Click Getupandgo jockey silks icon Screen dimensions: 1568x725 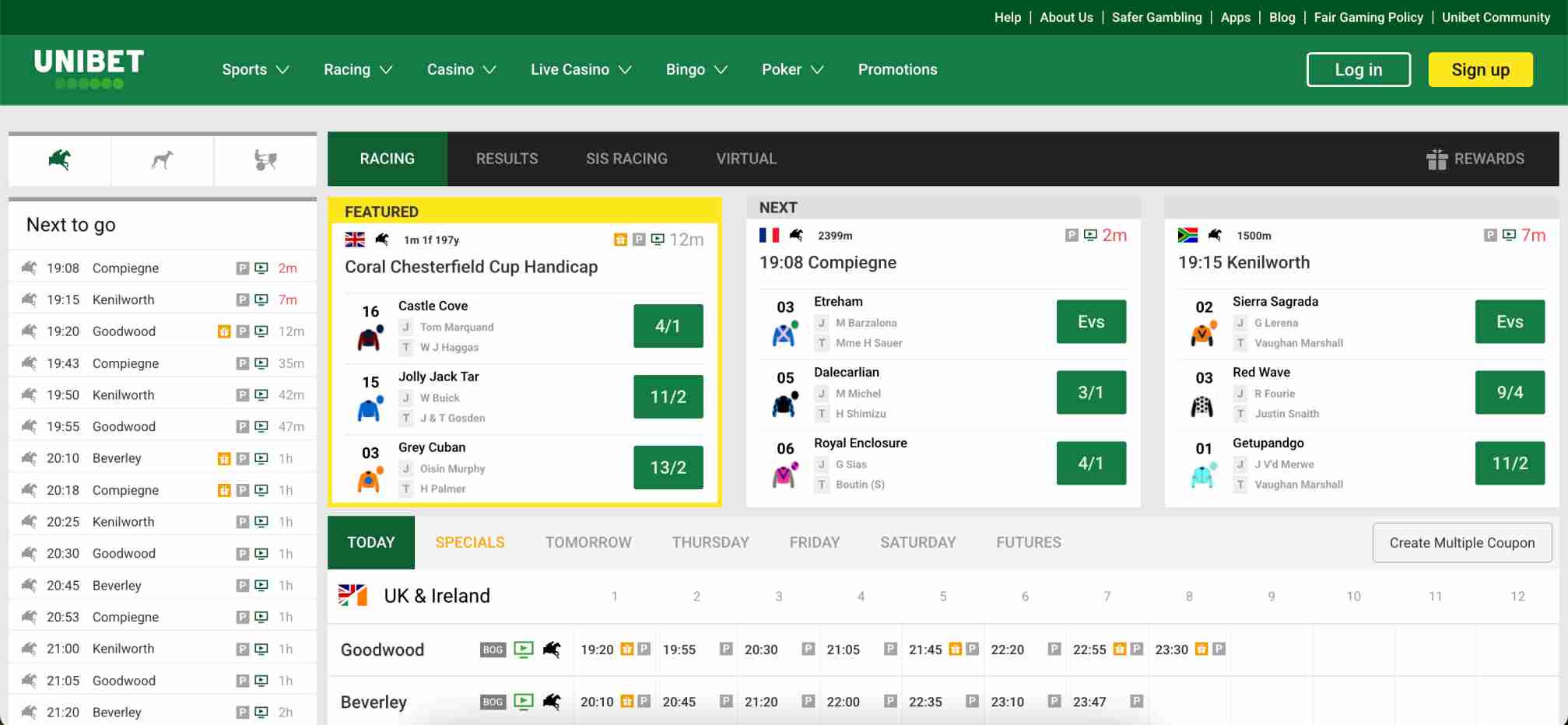tap(1203, 476)
